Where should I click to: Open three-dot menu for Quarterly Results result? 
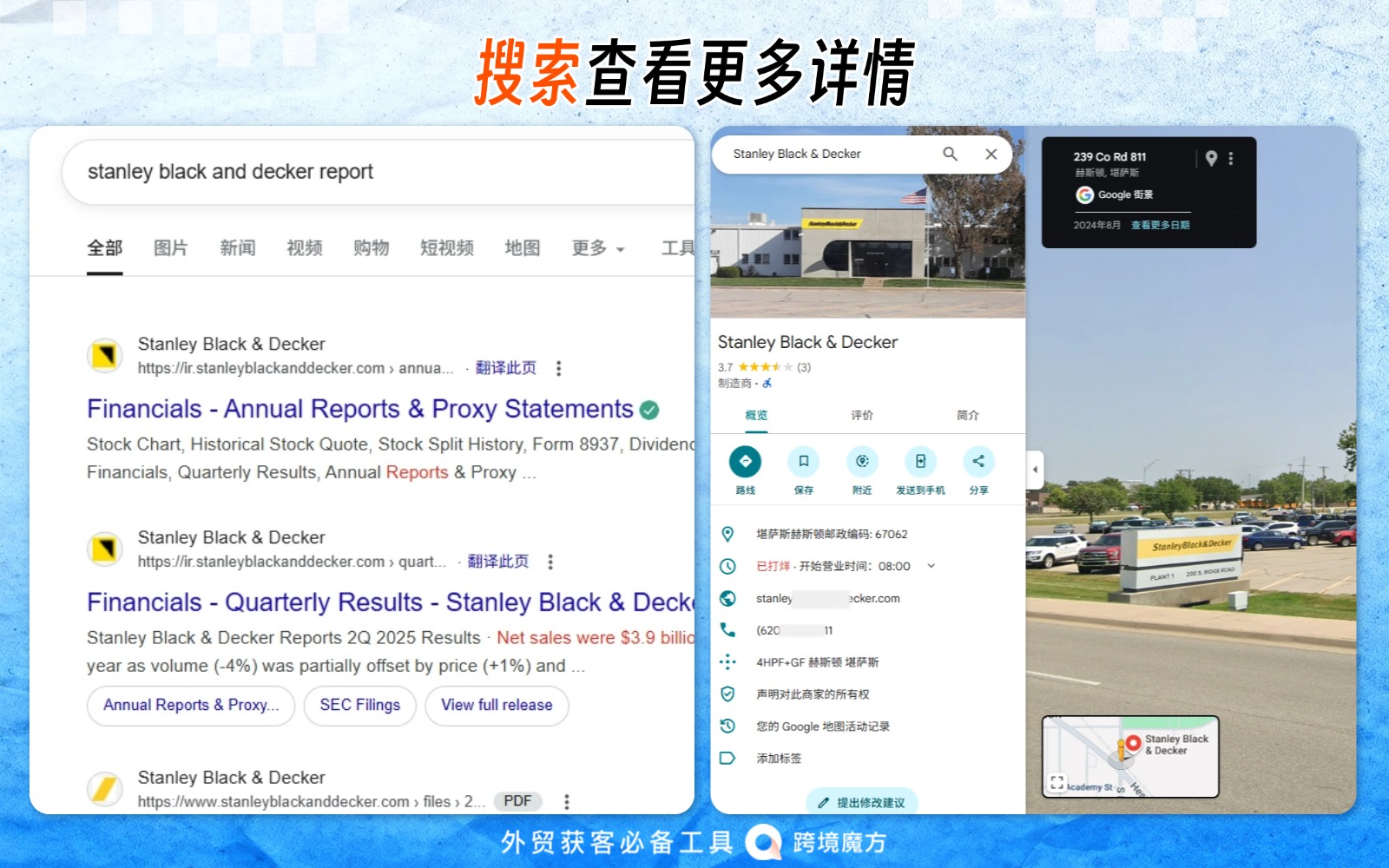tap(550, 562)
